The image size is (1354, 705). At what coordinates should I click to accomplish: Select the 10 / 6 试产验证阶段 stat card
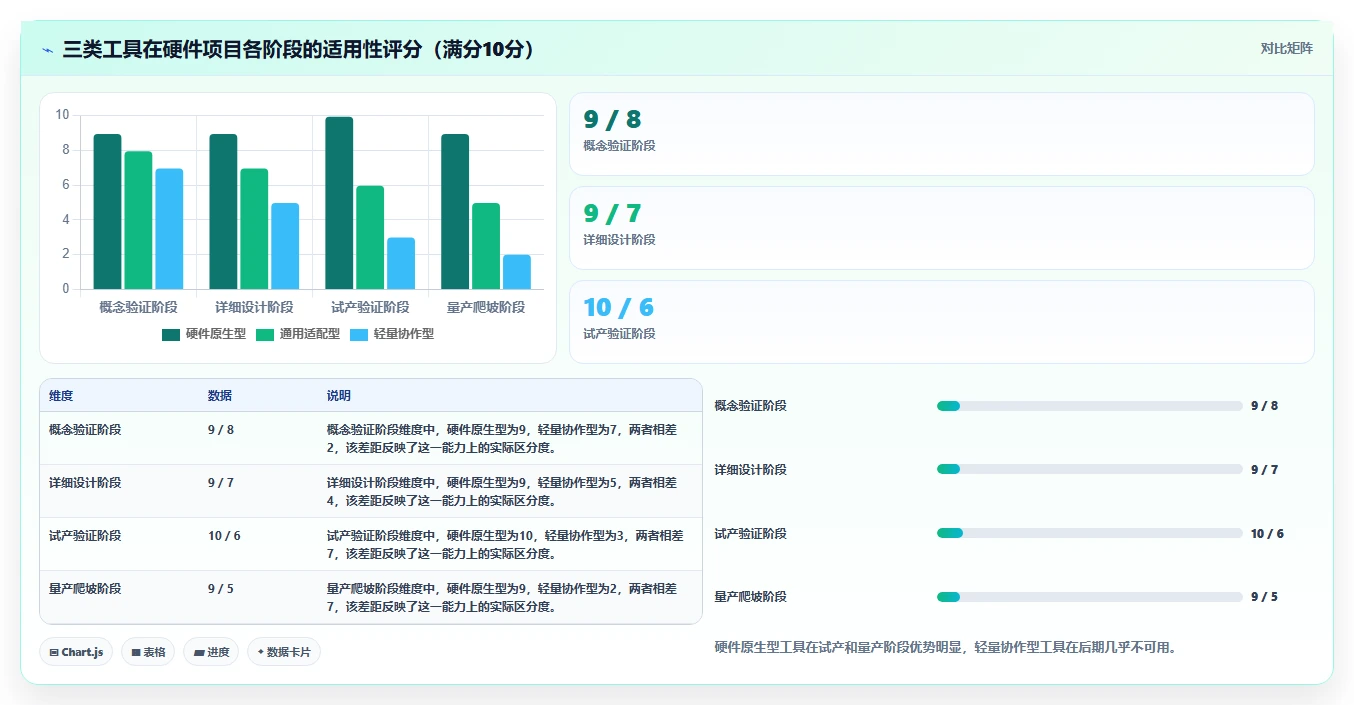point(941,322)
